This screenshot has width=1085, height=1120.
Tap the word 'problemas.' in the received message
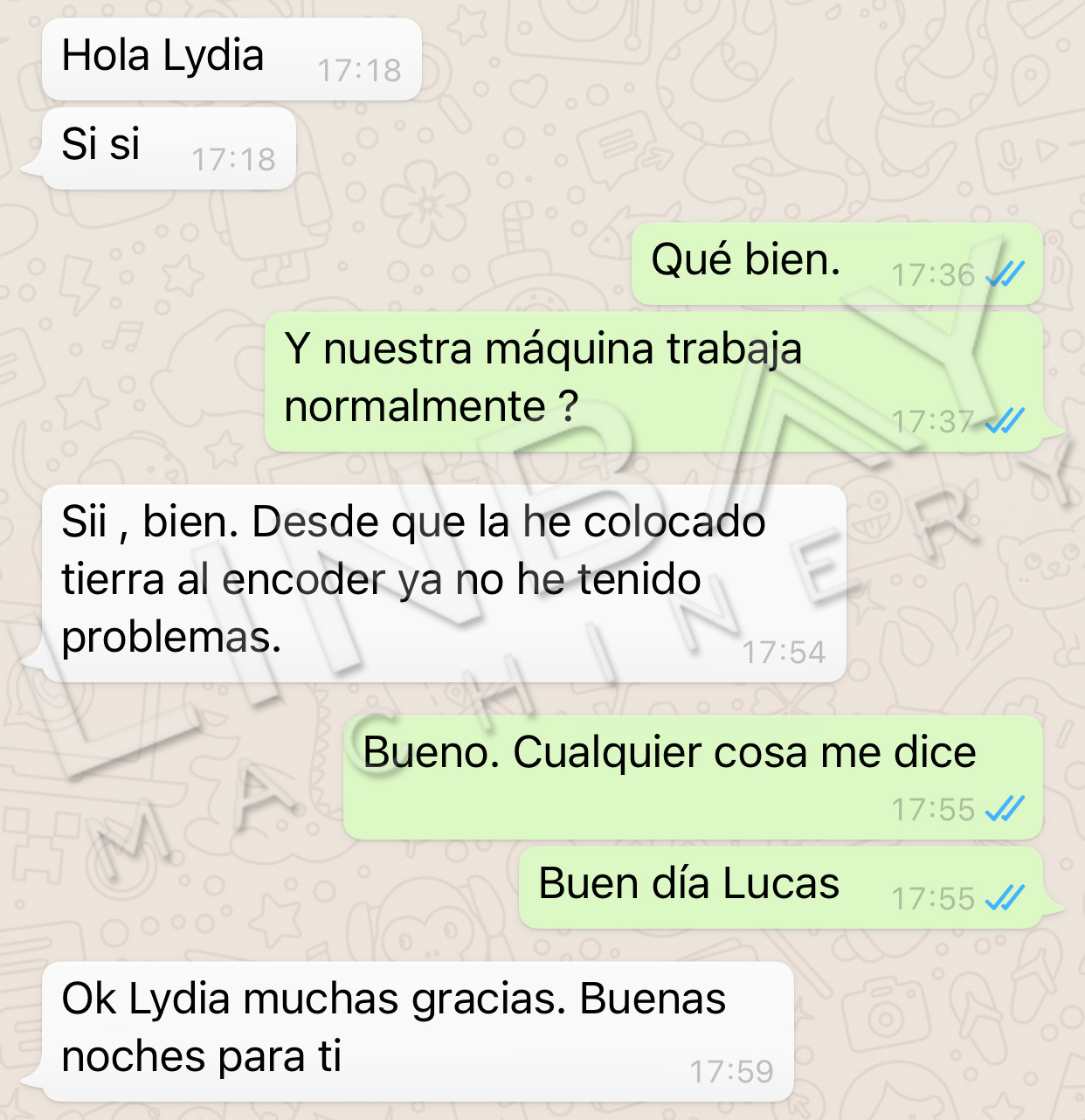point(171,639)
